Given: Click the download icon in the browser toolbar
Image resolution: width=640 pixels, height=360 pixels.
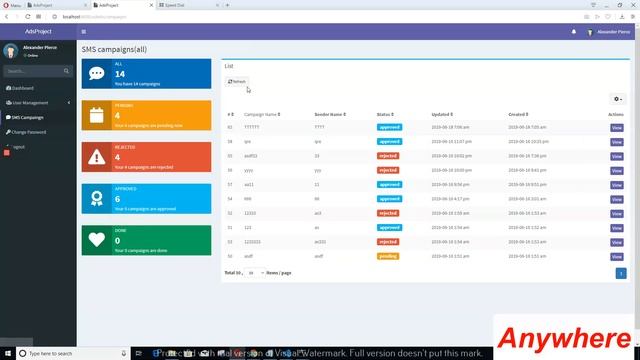Looking at the screenshot, I should pos(622,17).
